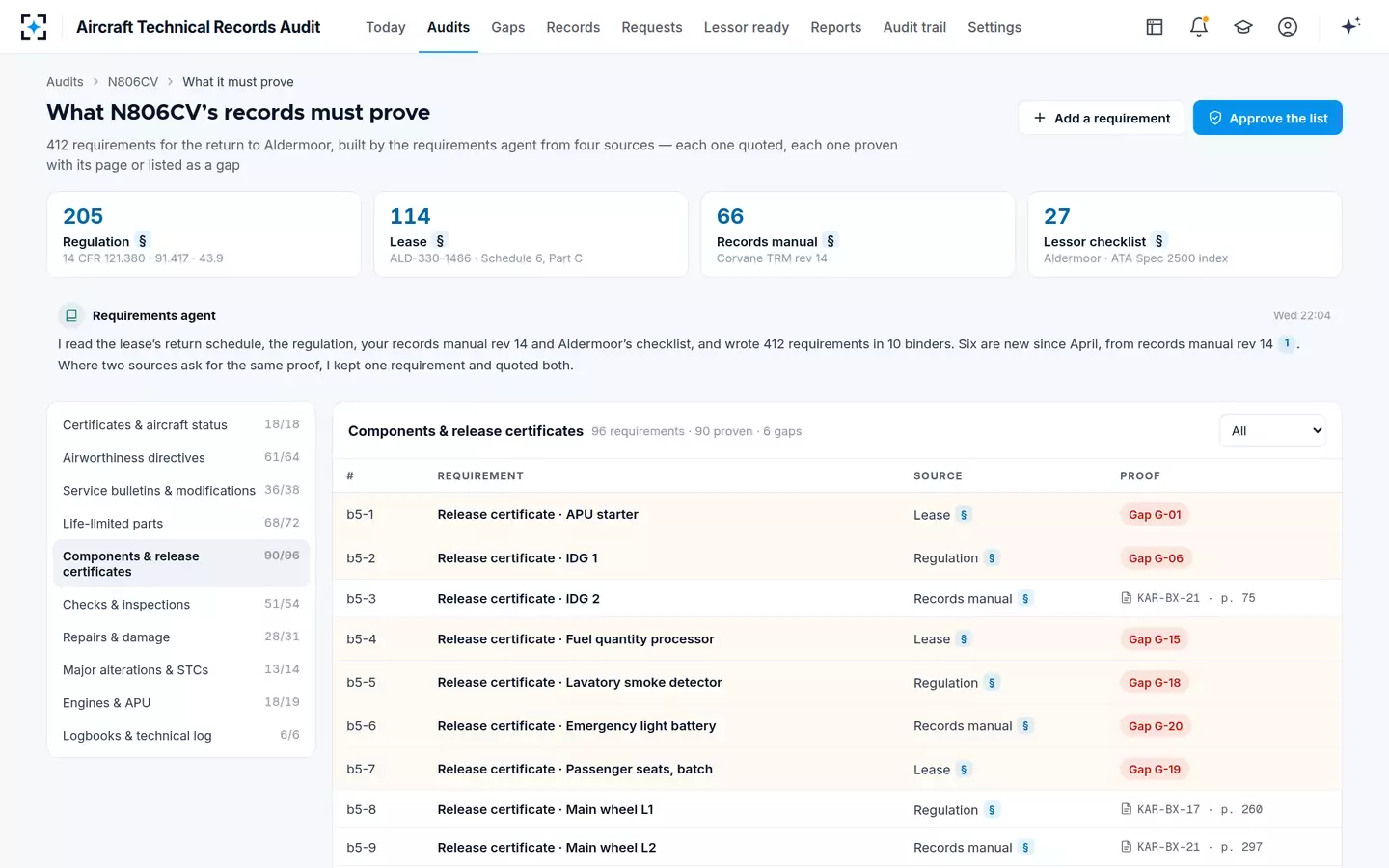
Task: Show Lease card section mark
Action: pos(440,241)
